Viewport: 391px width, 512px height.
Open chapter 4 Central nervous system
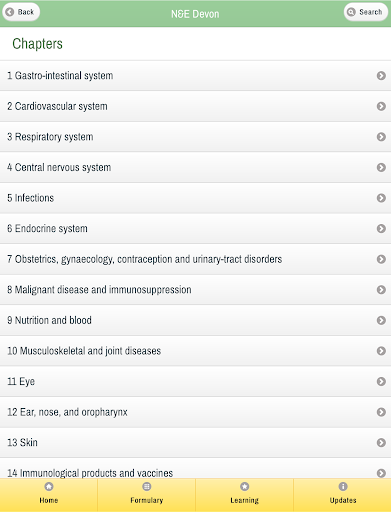pos(195,167)
